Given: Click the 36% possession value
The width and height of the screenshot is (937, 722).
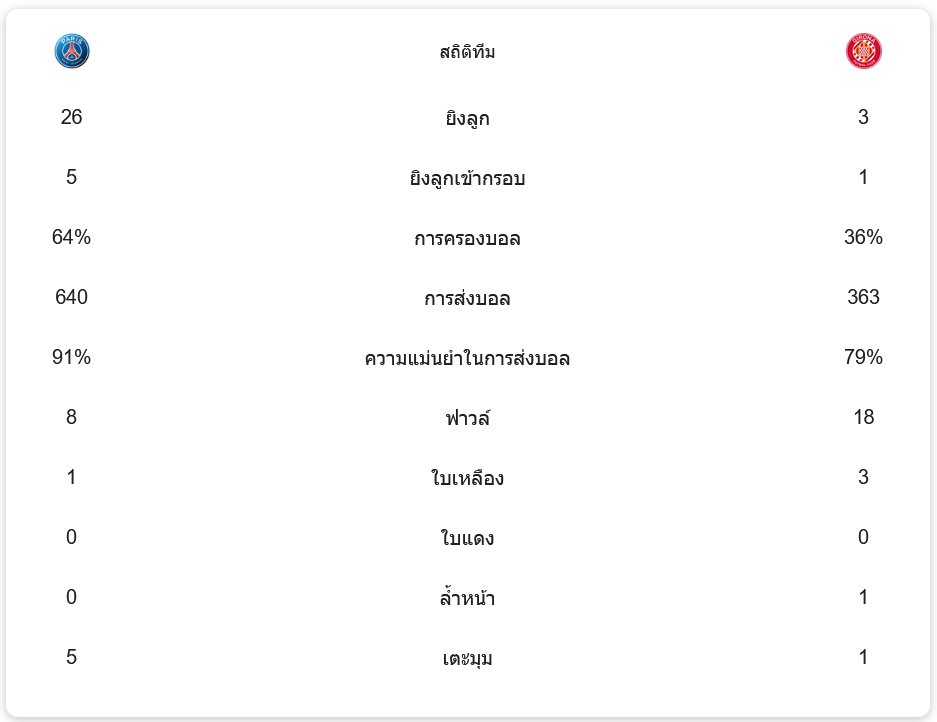Looking at the screenshot, I should [863, 237].
